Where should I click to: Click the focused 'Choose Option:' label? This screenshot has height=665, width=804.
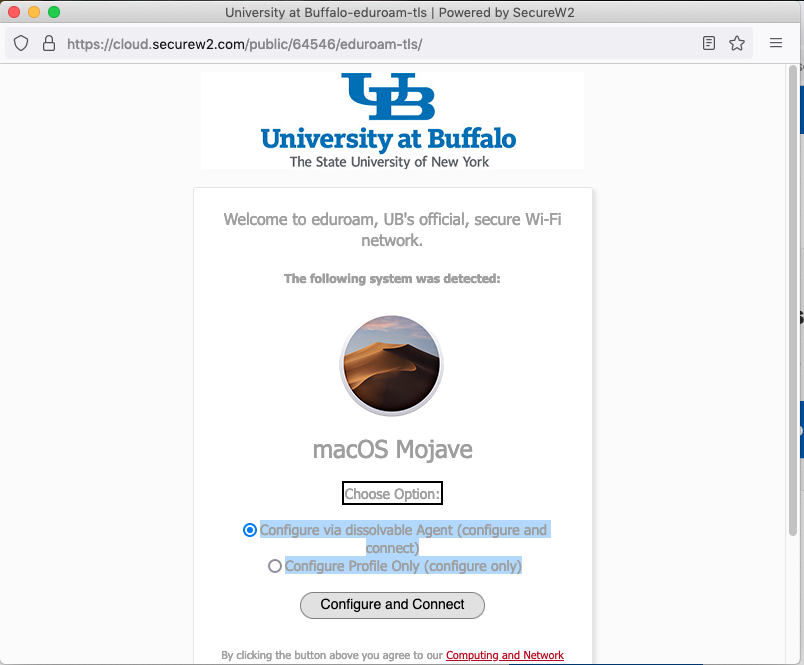point(392,493)
